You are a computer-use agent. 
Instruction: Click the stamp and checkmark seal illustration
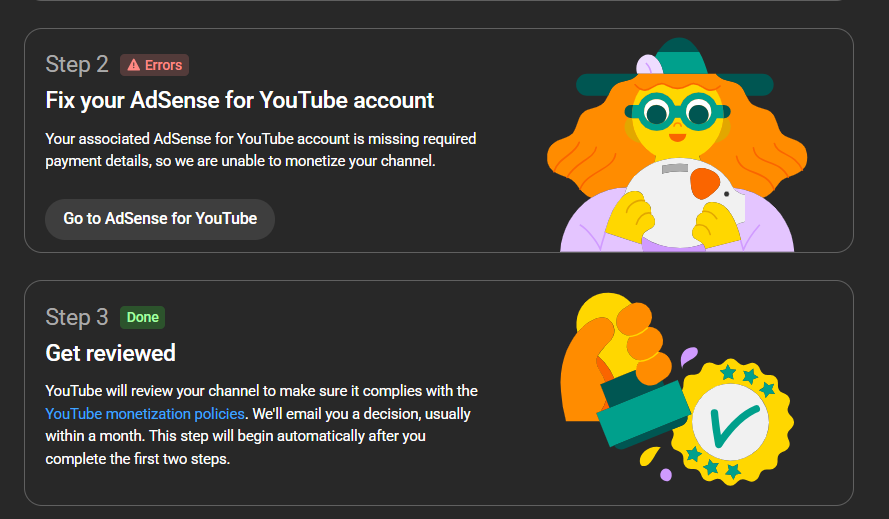point(677,389)
